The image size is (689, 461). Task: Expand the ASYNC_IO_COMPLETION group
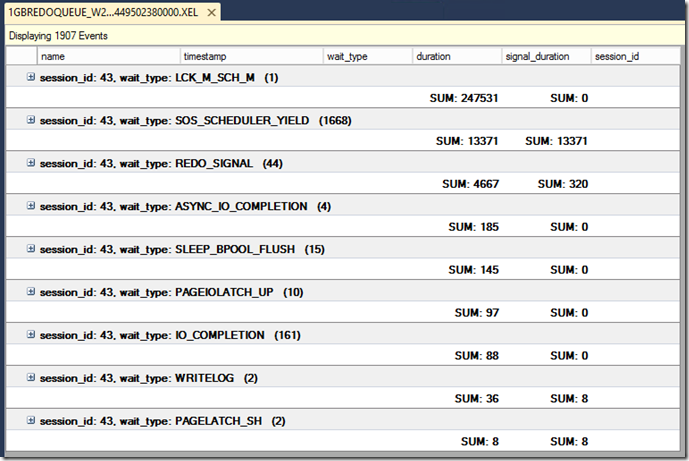(30, 206)
